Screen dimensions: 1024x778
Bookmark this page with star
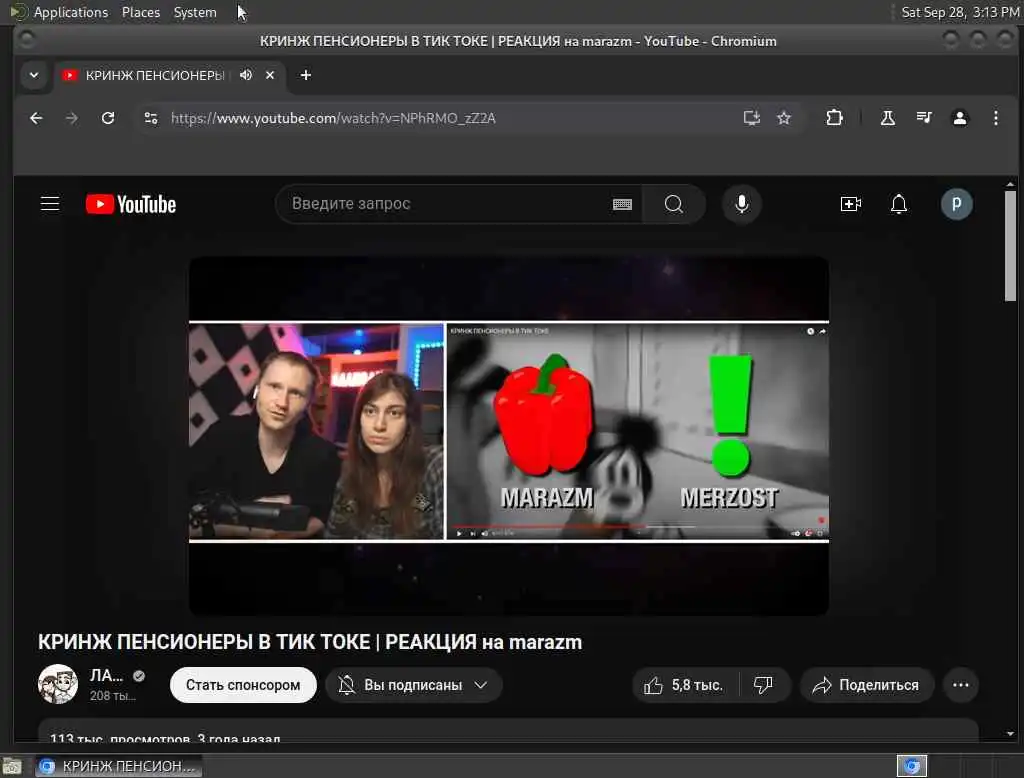[784, 118]
